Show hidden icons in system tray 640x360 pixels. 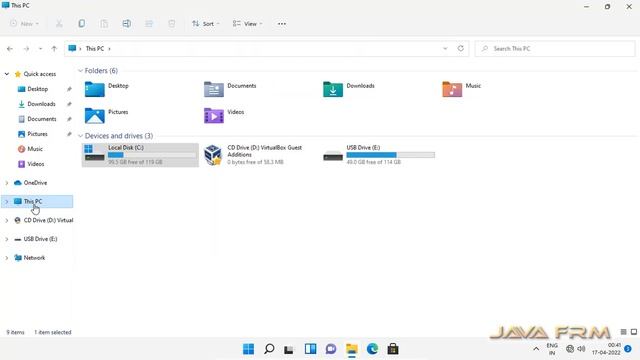536,349
